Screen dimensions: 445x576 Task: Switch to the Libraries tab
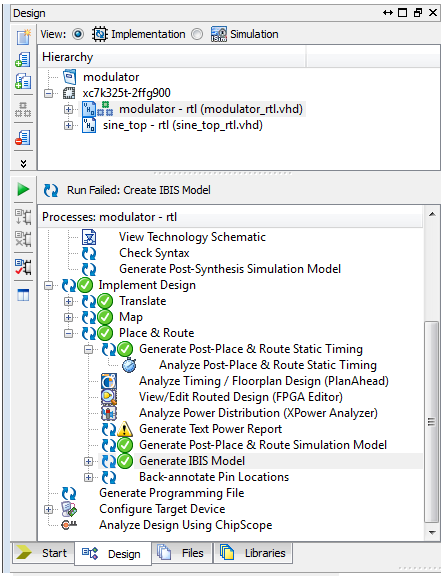pos(253,553)
